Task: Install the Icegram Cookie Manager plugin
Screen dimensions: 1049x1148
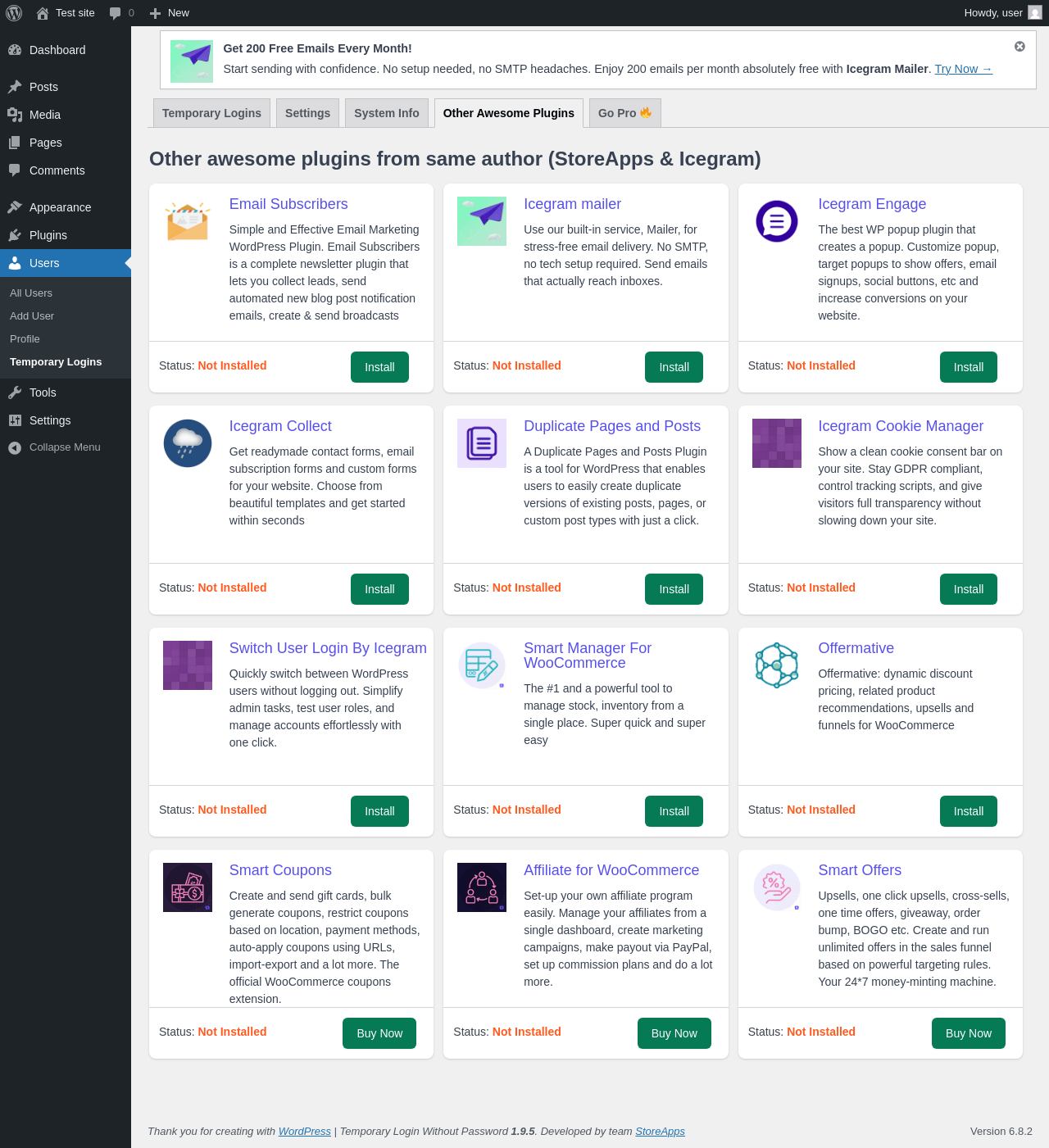Action: coord(969,589)
